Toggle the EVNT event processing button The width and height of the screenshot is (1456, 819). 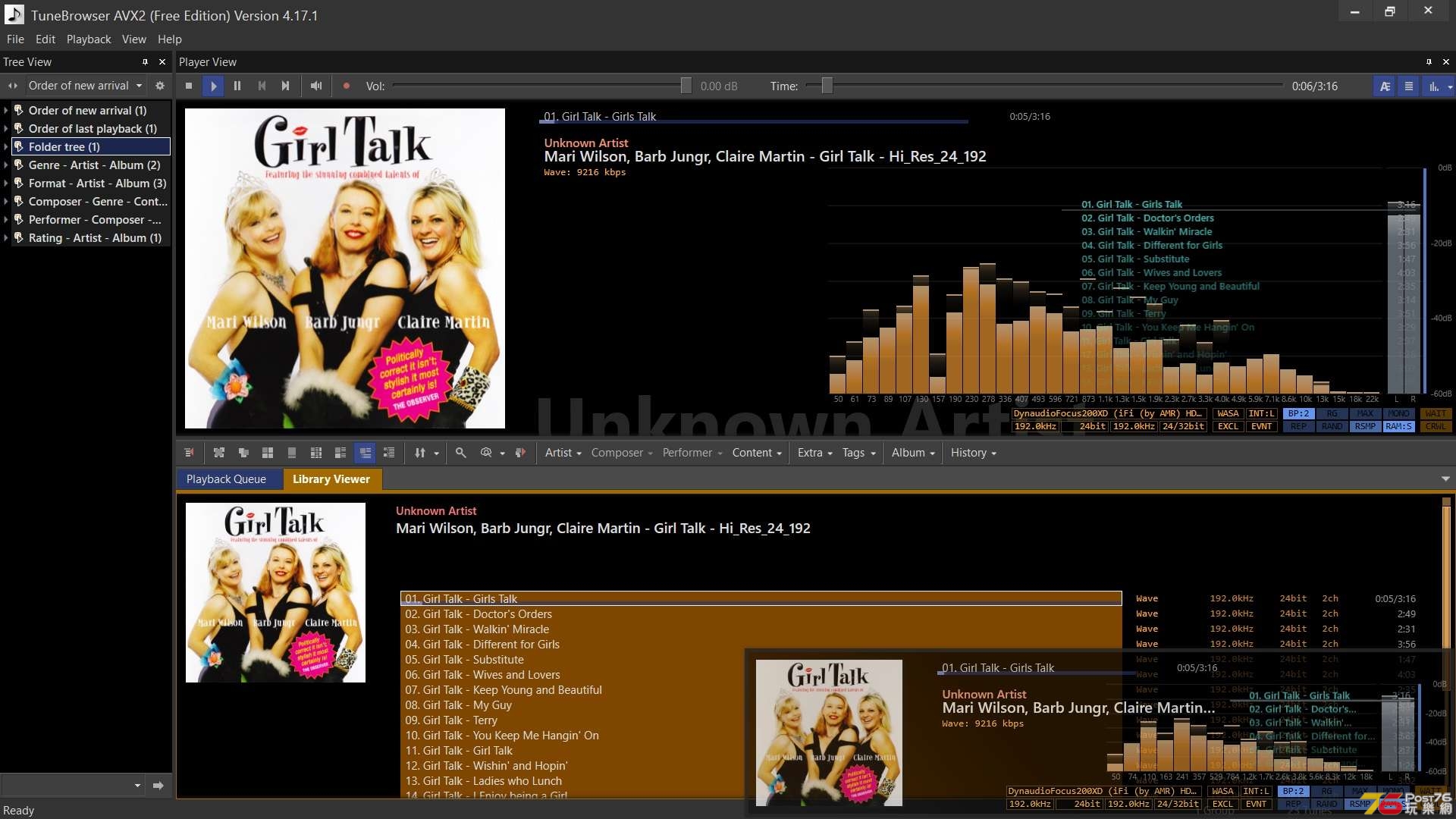1261,427
